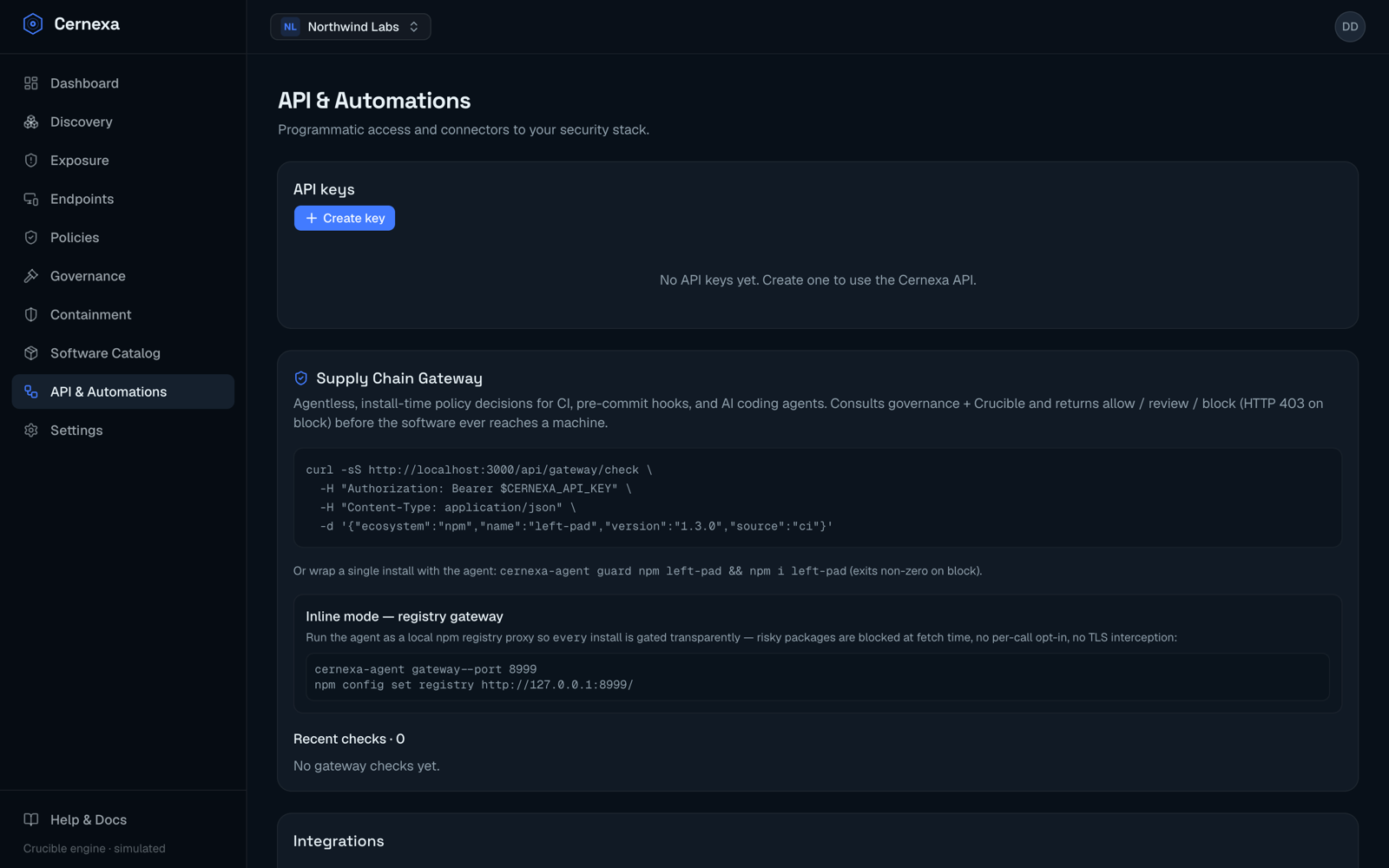This screenshot has width=1389, height=868.
Task: Select Policies in the navigation
Action: click(123, 238)
